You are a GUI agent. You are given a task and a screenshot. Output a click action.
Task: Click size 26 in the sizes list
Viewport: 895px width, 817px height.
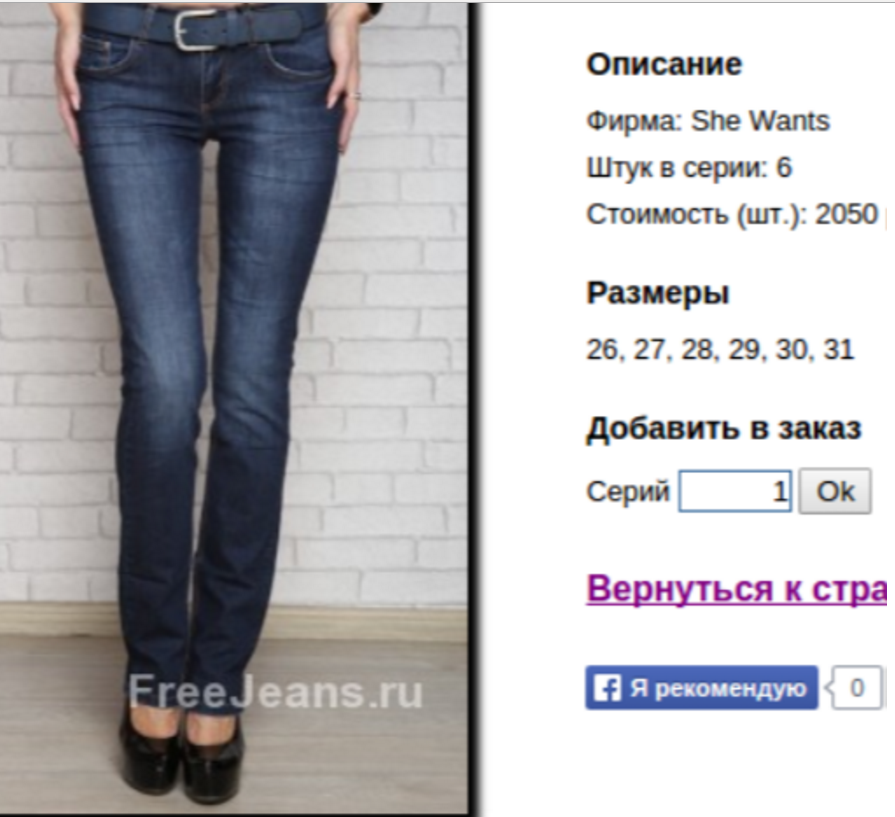click(x=602, y=349)
